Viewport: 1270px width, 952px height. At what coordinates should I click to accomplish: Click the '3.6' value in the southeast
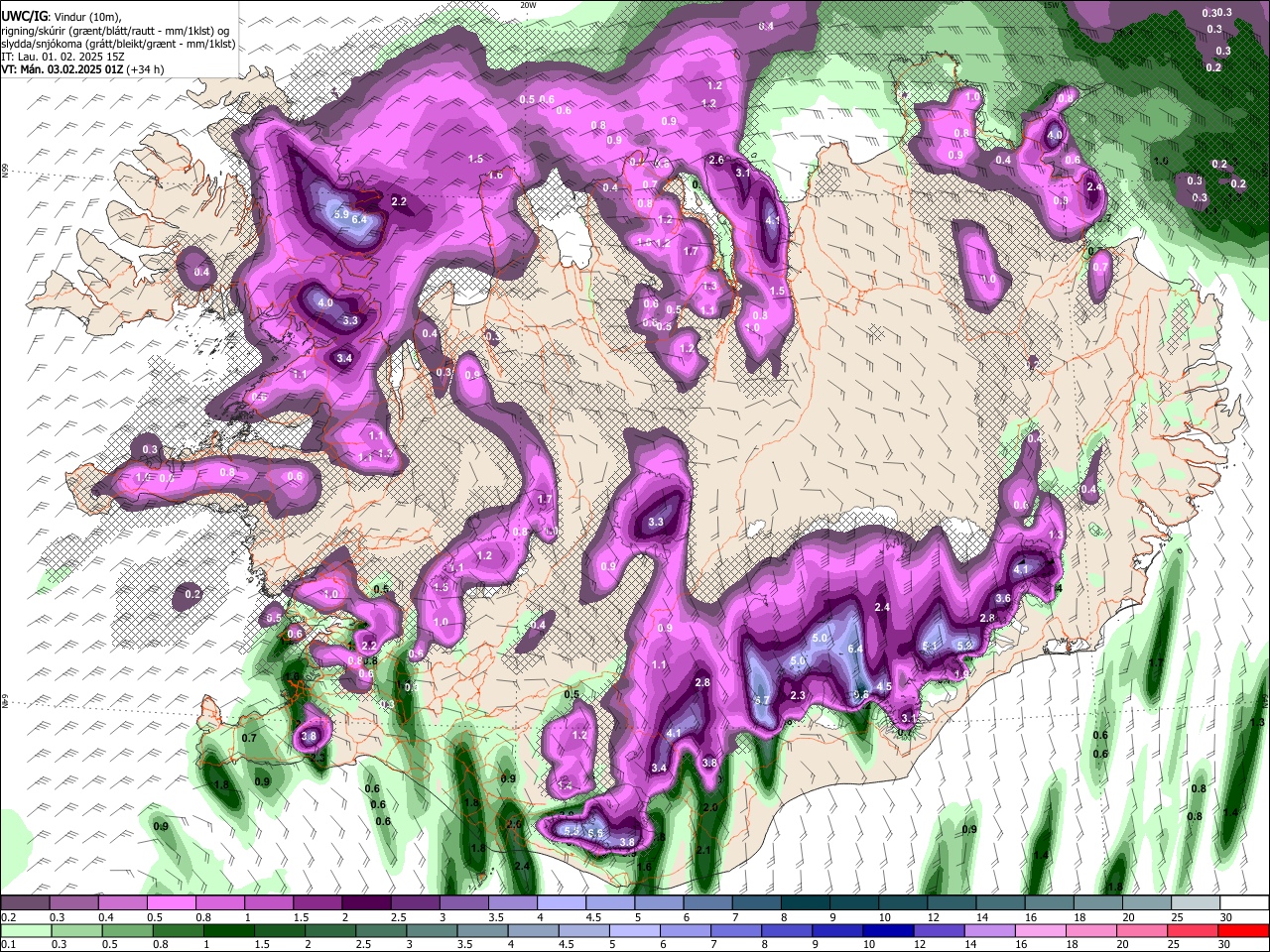(x=1003, y=598)
